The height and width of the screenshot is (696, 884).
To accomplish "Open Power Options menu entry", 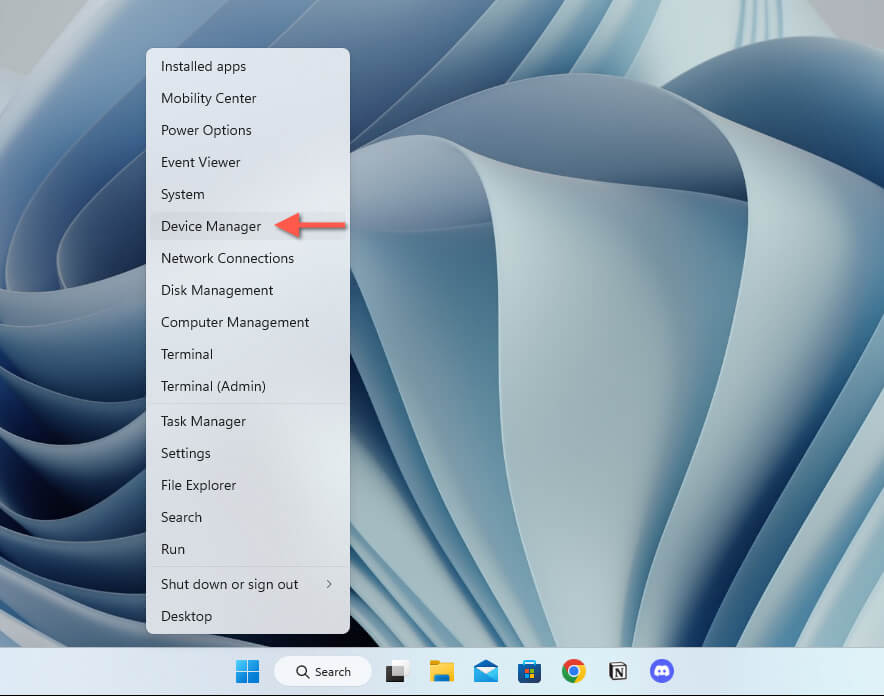I will click(206, 130).
